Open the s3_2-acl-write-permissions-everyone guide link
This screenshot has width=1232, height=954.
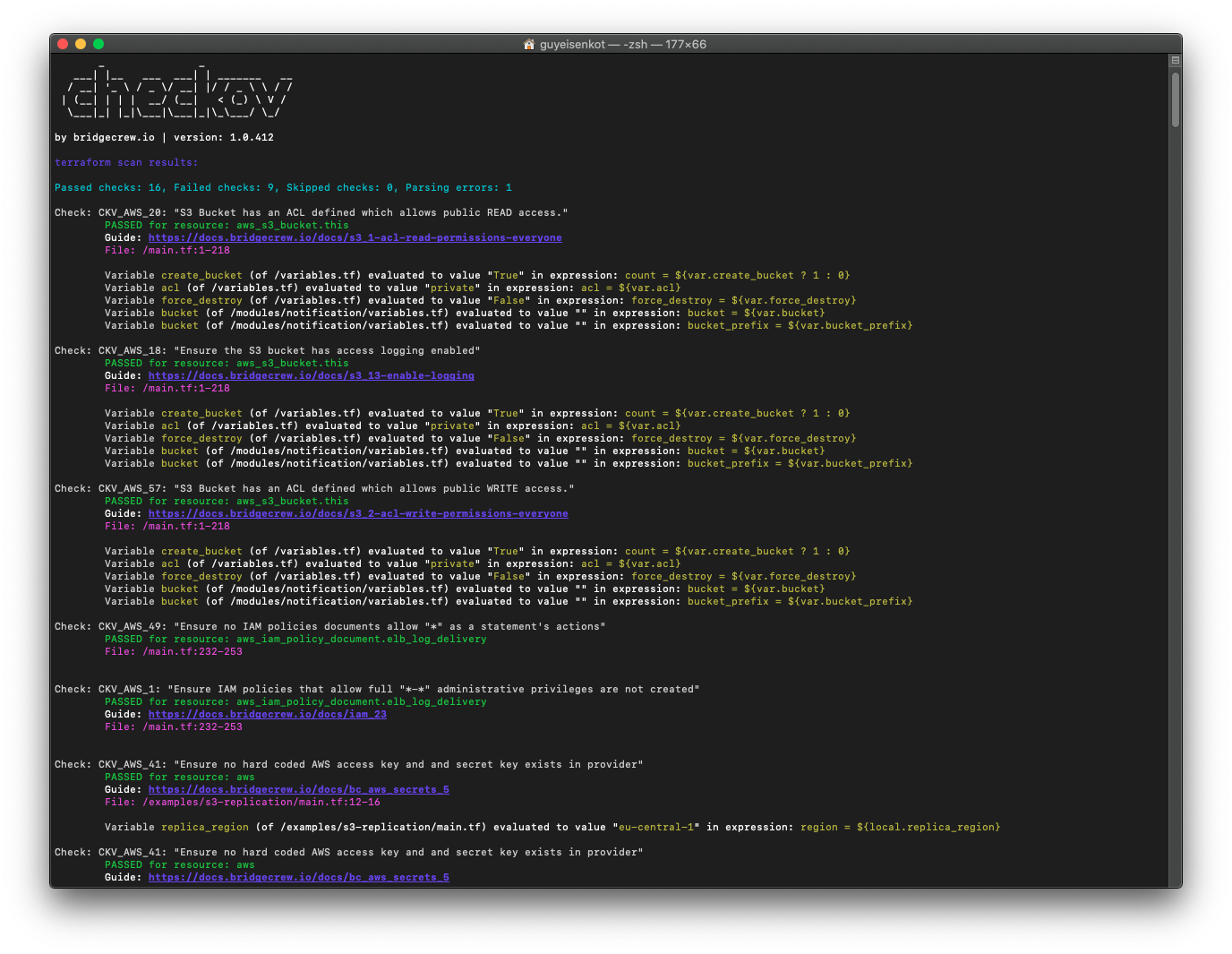pyautogui.click(x=358, y=513)
